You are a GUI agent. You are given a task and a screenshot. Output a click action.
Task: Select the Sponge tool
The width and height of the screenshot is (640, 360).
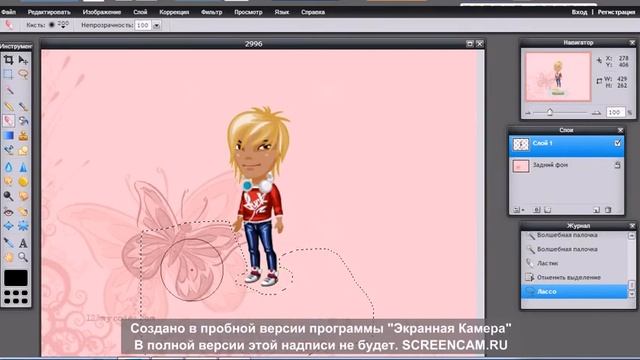point(23,181)
